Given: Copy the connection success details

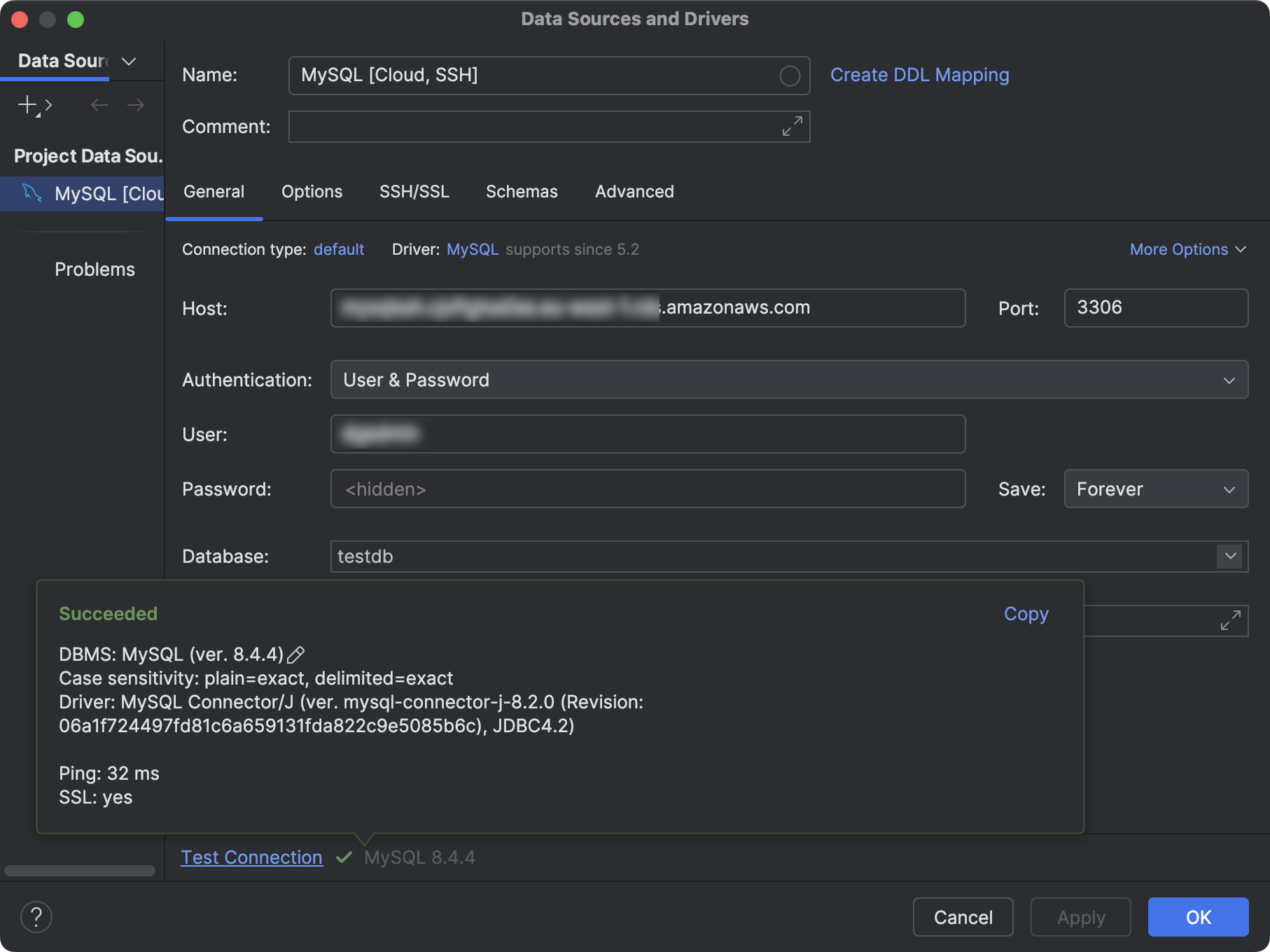Looking at the screenshot, I should pos(1026,614).
